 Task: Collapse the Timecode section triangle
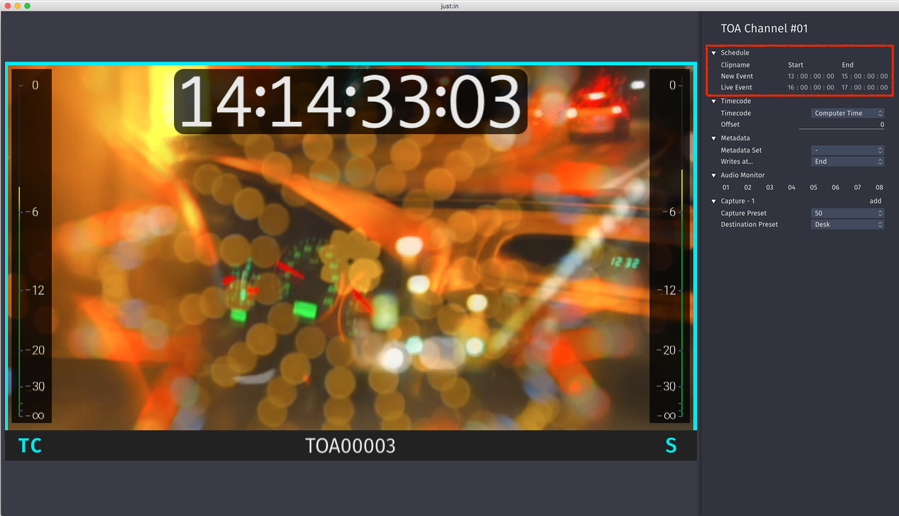tap(714, 101)
